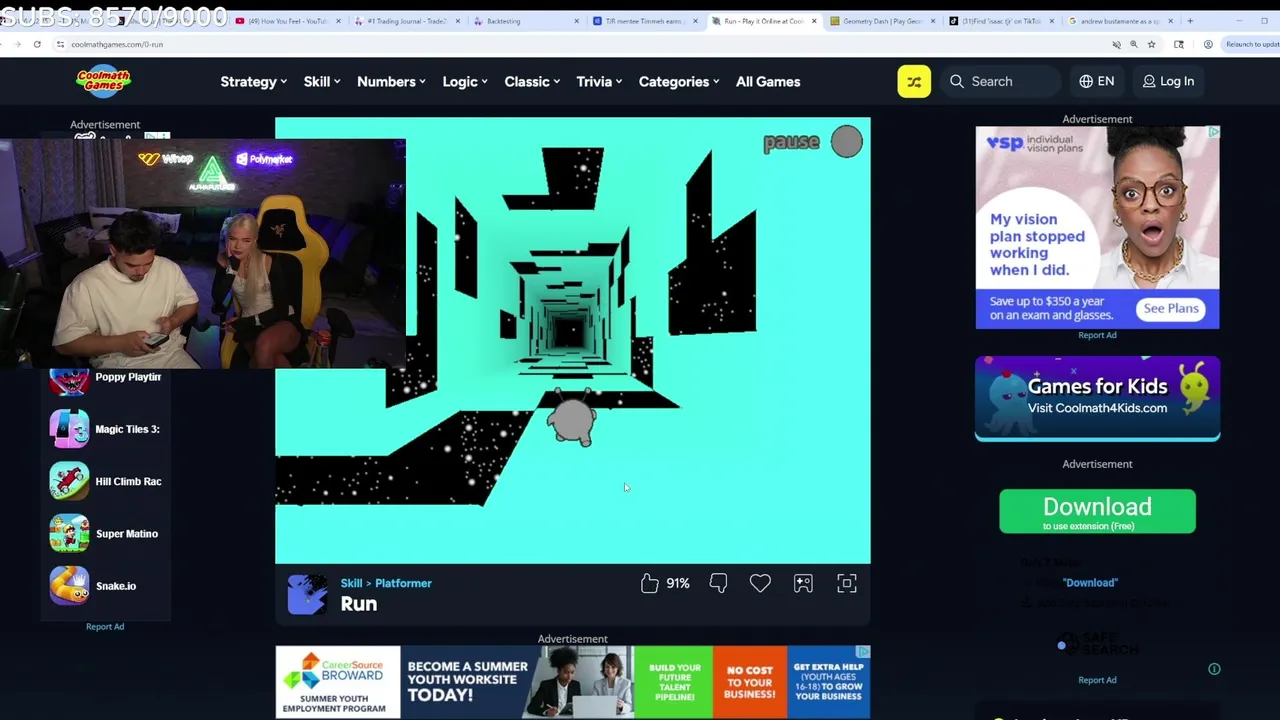Click the Run game thumbnail icon

point(307,594)
